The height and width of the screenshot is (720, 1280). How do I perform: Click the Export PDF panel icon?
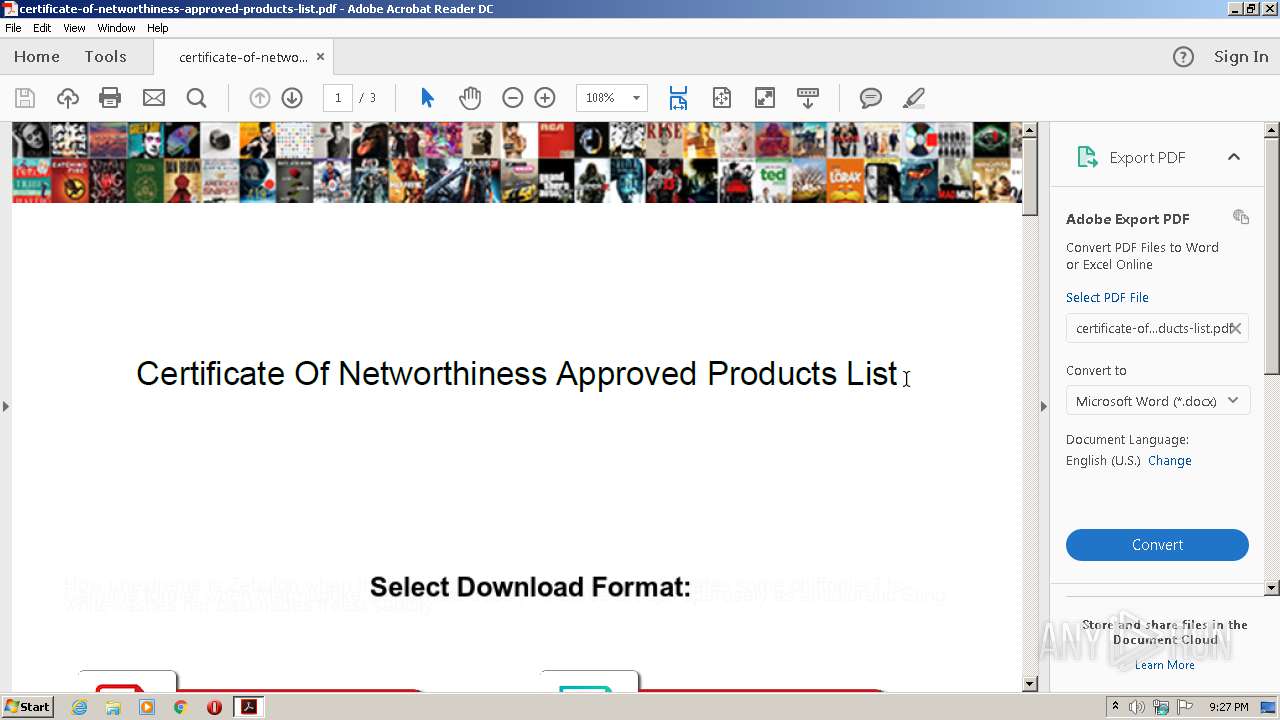1087,157
